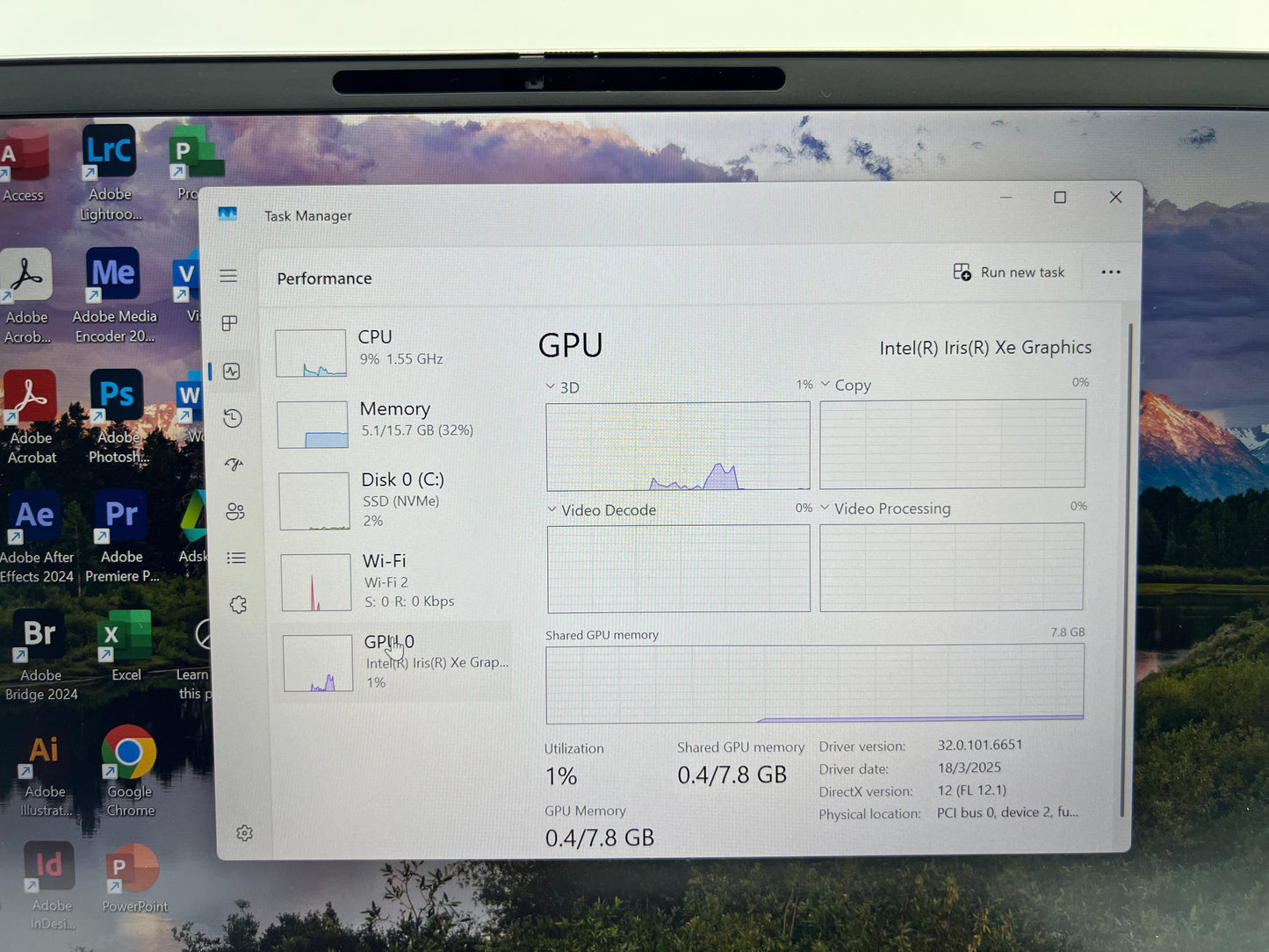The image size is (1269, 952).
Task: Open Startup apps page icon
Action: click(234, 465)
